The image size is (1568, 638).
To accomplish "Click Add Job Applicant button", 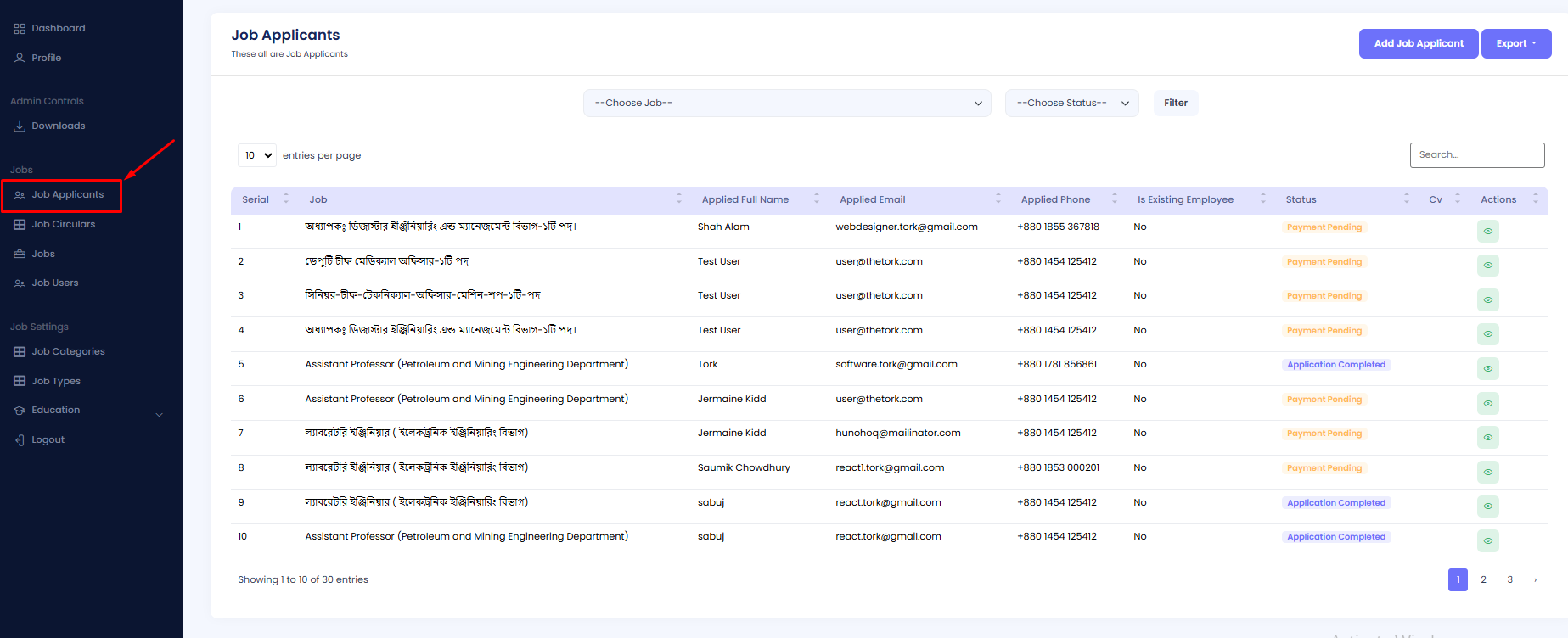I will (x=1418, y=43).
